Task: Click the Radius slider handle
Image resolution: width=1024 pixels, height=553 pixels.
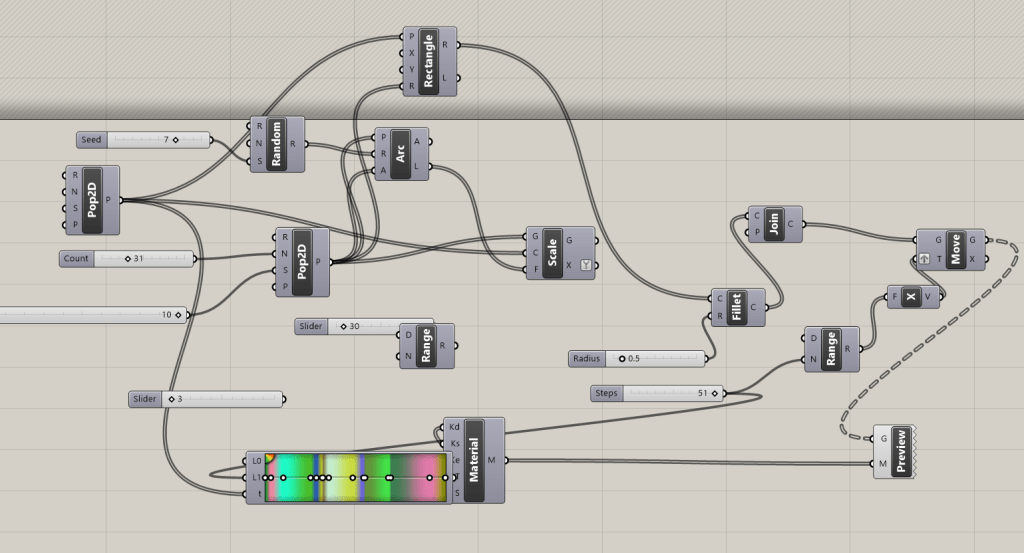Action: [622, 358]
